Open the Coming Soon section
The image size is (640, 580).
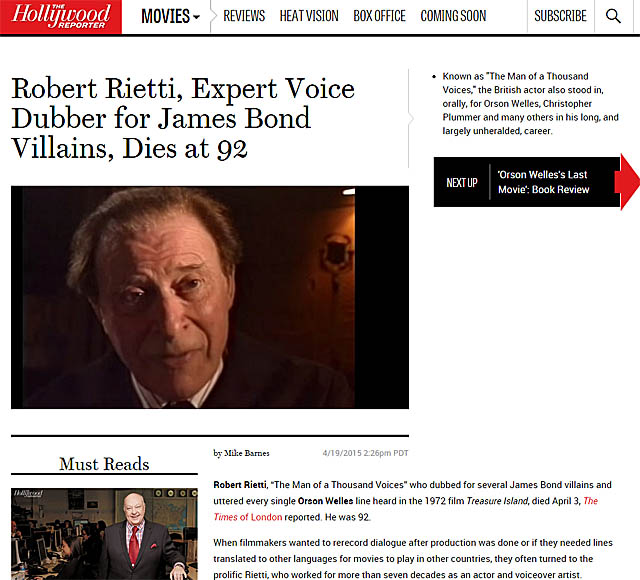[453, 16]
